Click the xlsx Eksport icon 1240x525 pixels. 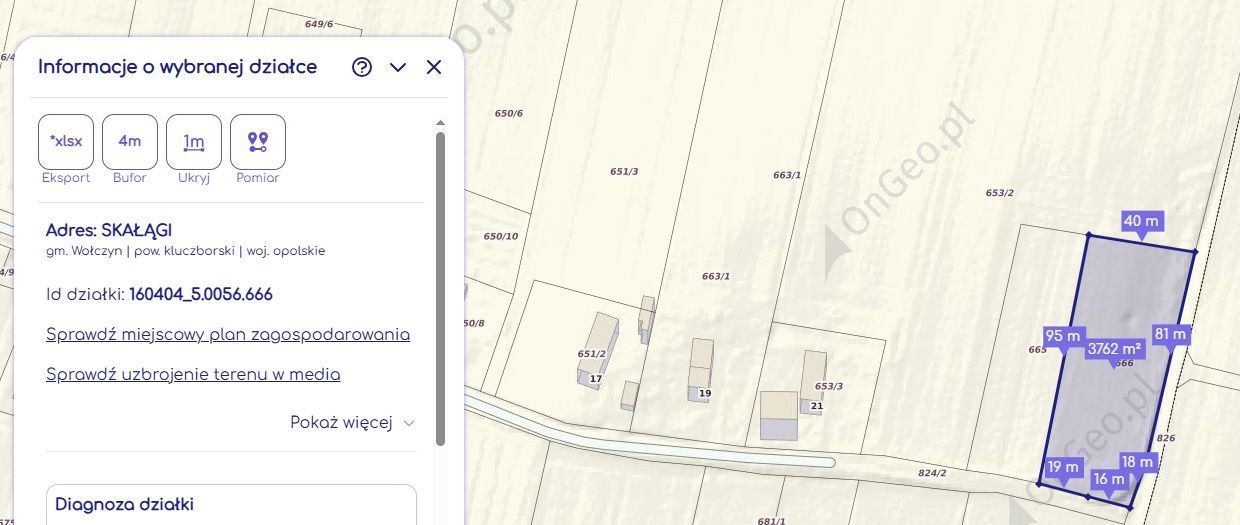(66, 142)
